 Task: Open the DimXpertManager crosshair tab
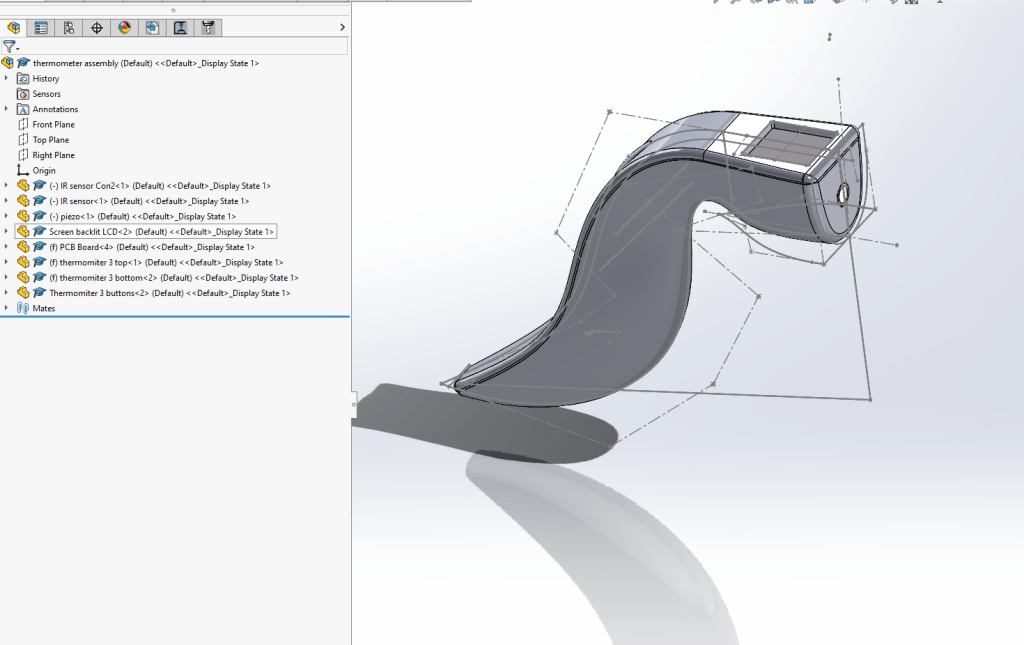click(96, 28)
